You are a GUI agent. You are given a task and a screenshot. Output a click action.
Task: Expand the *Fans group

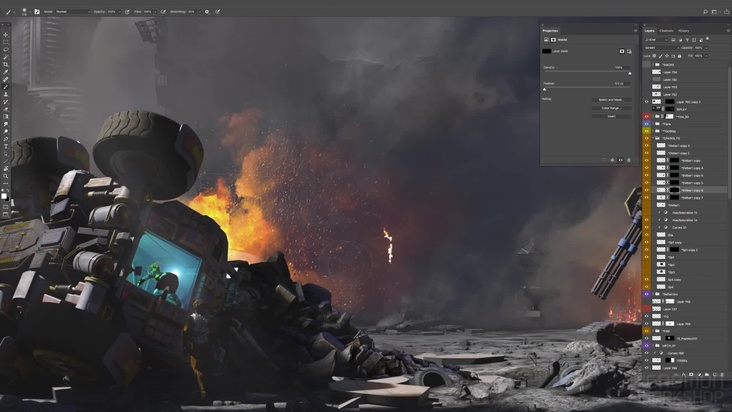tap(653, 124)
